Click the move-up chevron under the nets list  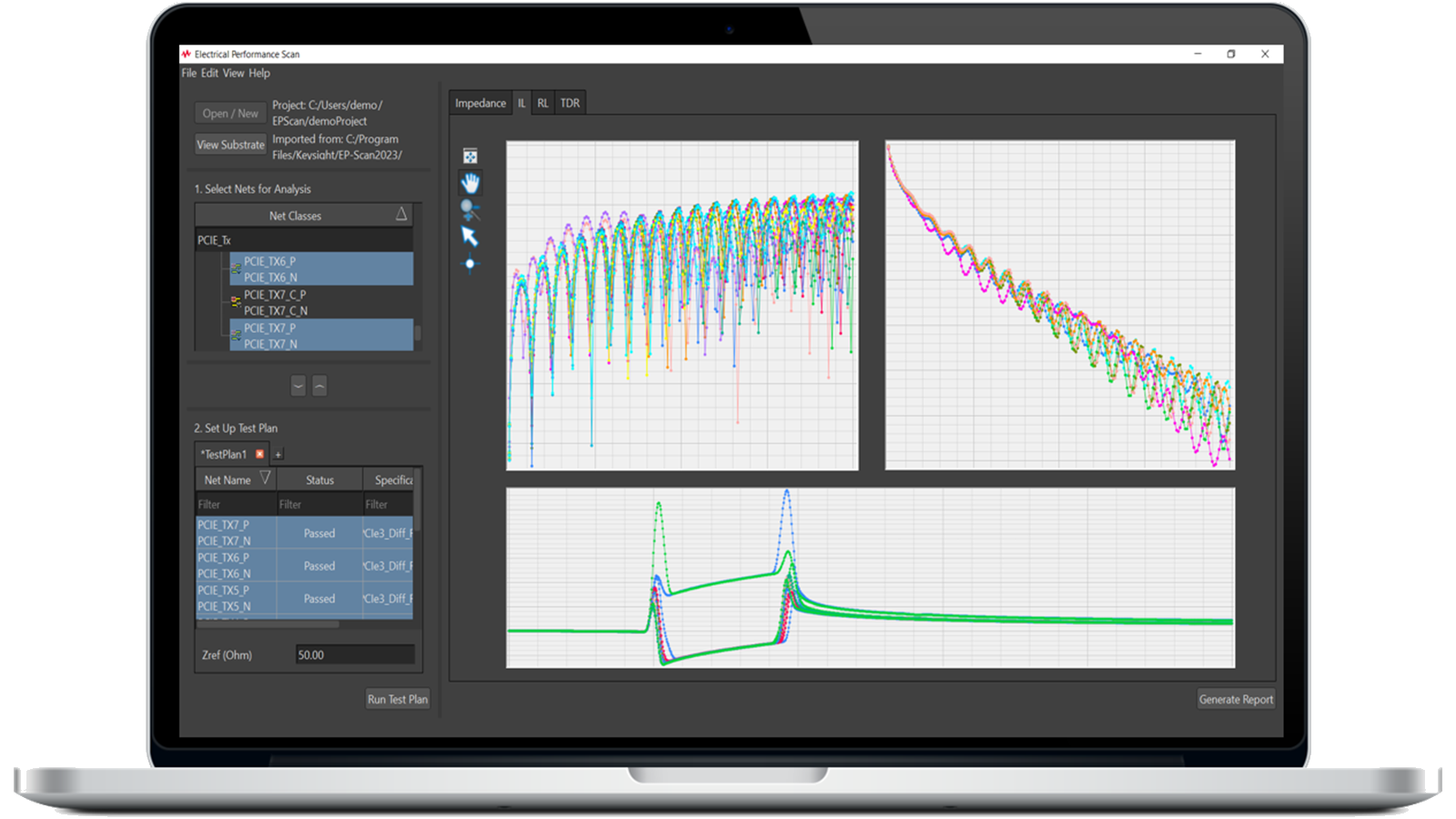pos(319,386)
